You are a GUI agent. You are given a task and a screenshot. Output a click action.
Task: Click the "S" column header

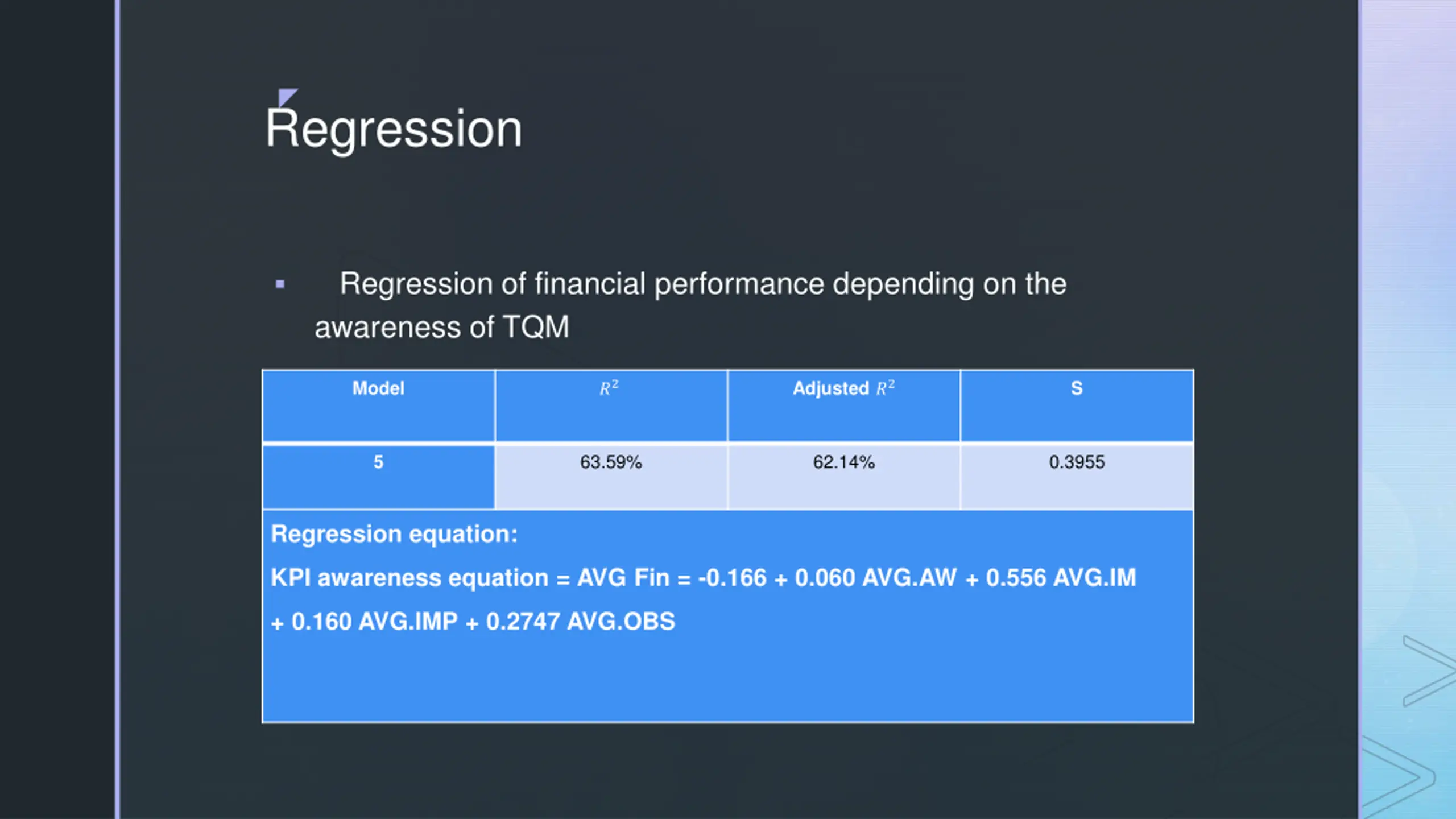[1076, 405]
